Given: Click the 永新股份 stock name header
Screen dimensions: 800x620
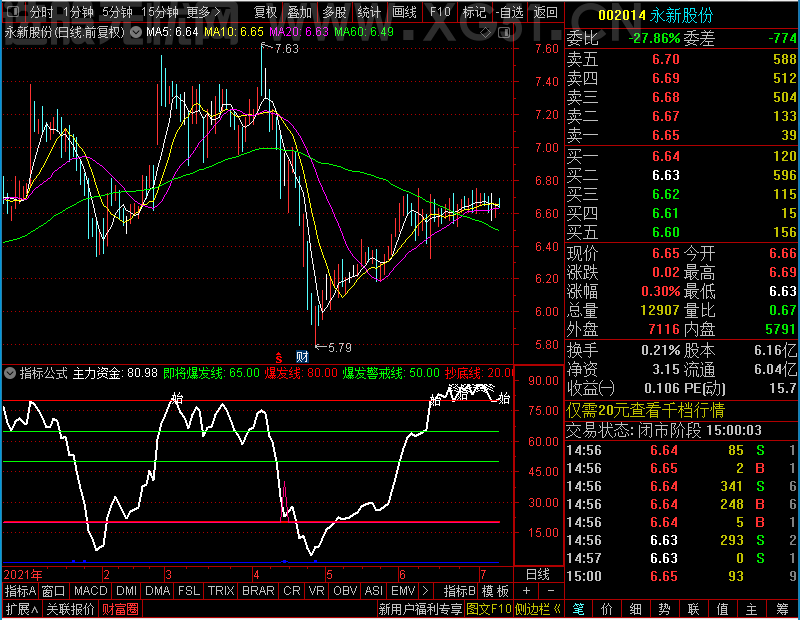Looking at the screenshot, I should 681,15.
